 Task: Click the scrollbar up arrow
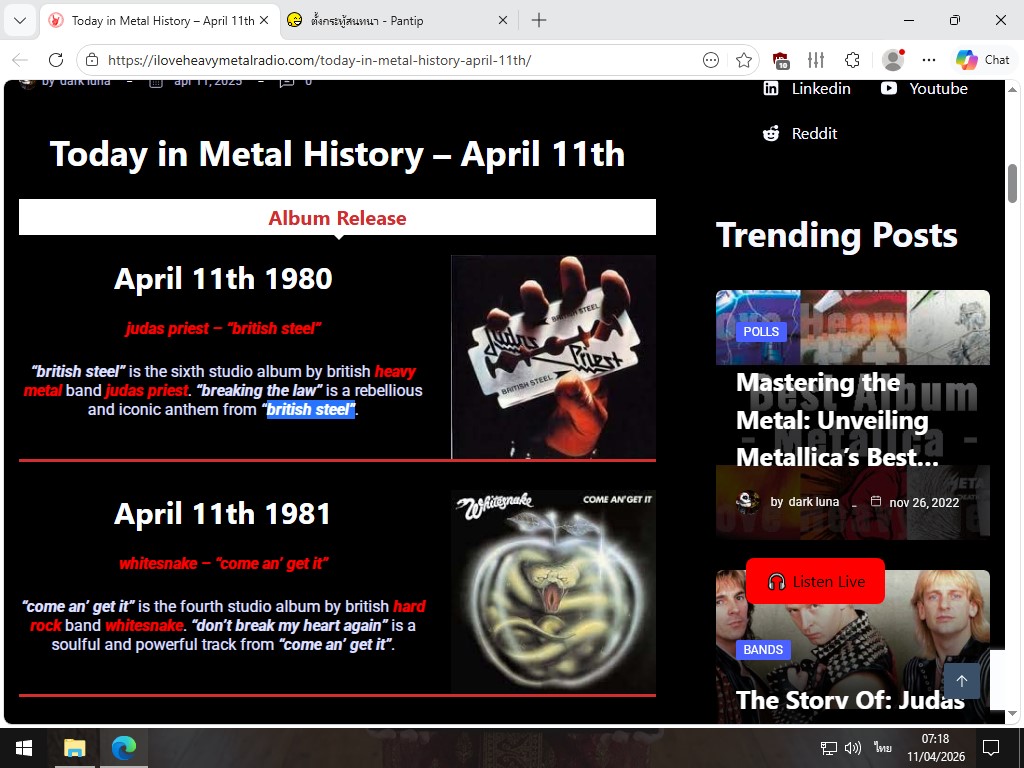(x=1012, y=89)
